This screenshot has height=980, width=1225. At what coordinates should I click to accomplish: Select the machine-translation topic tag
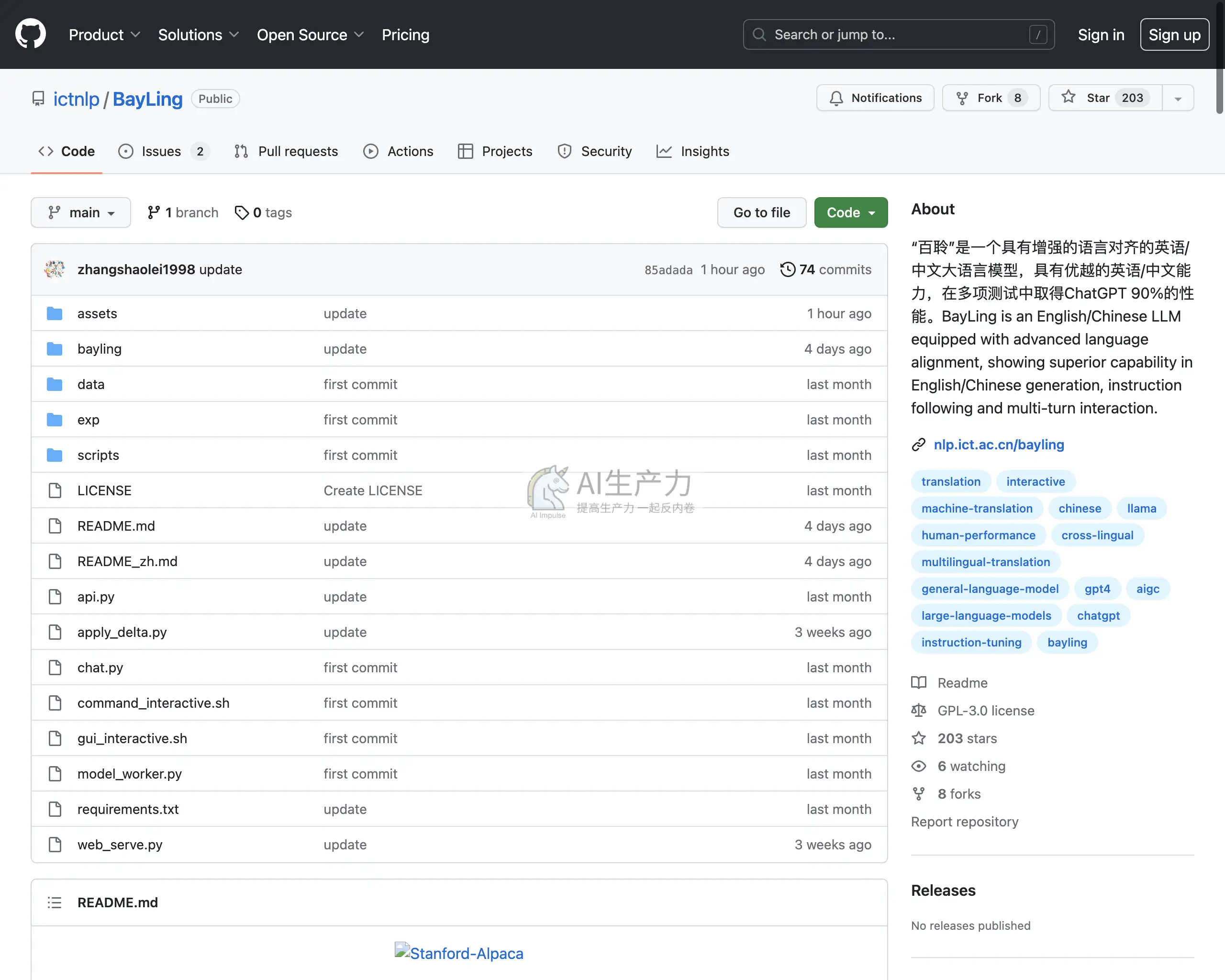pos(977,509)
